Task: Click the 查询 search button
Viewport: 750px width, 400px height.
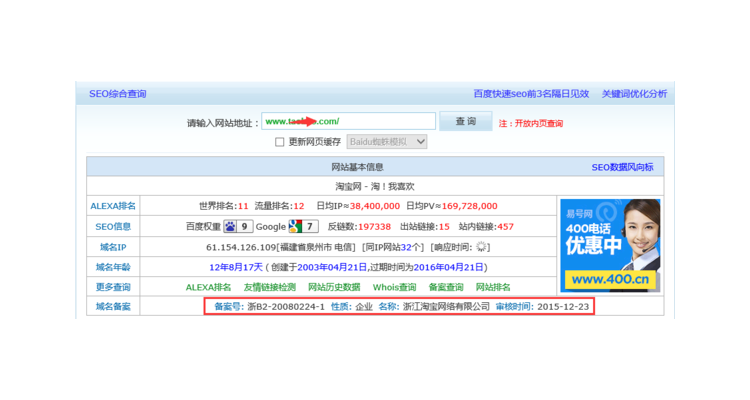Action: (465, 122)
